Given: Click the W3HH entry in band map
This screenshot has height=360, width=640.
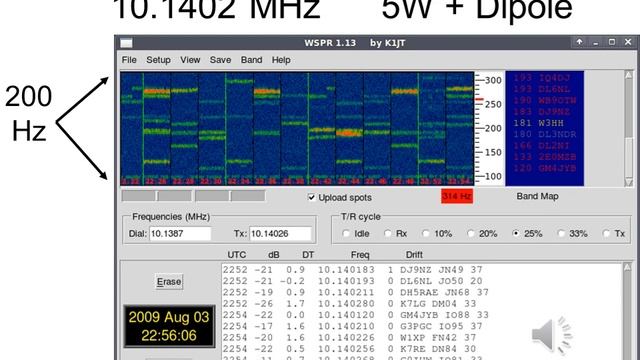Looking at the screenshot, I should pos(539,123).
